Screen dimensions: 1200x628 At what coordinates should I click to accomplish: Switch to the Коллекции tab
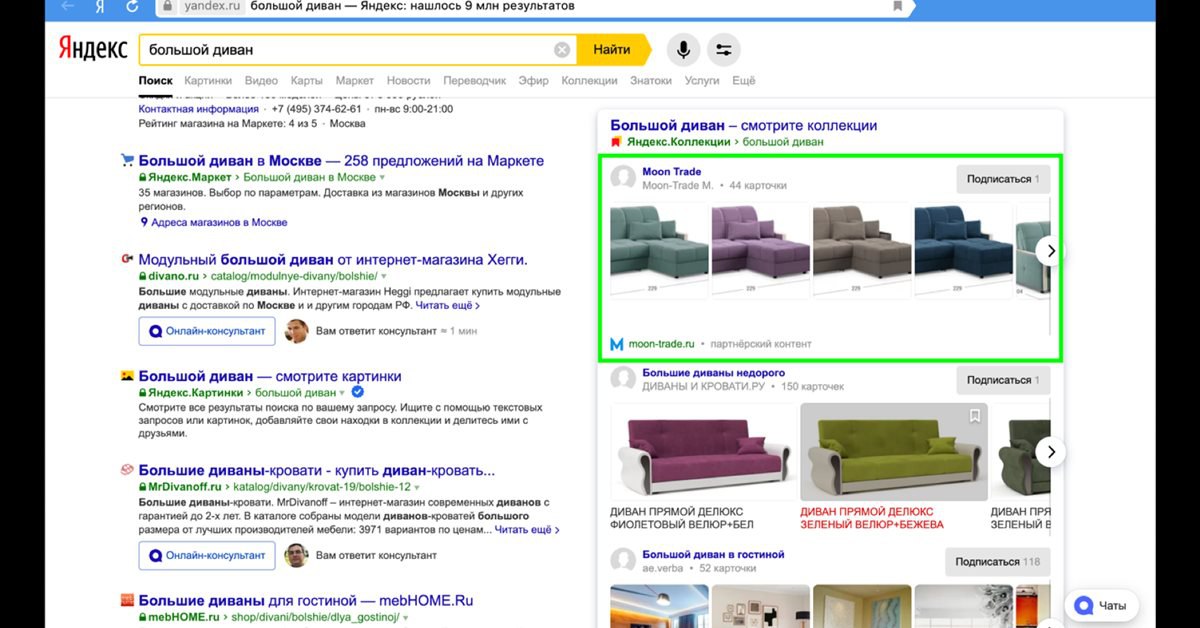tap(589, 81)
